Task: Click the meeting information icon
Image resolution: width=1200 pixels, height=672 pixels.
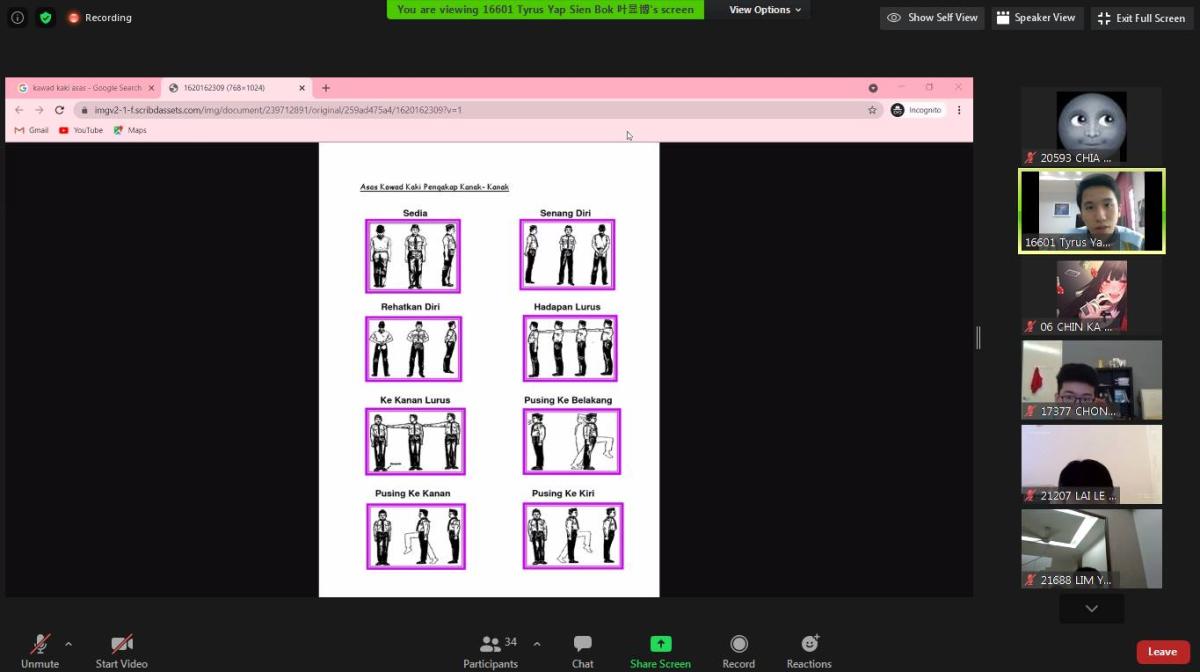Action: point(17,17)
